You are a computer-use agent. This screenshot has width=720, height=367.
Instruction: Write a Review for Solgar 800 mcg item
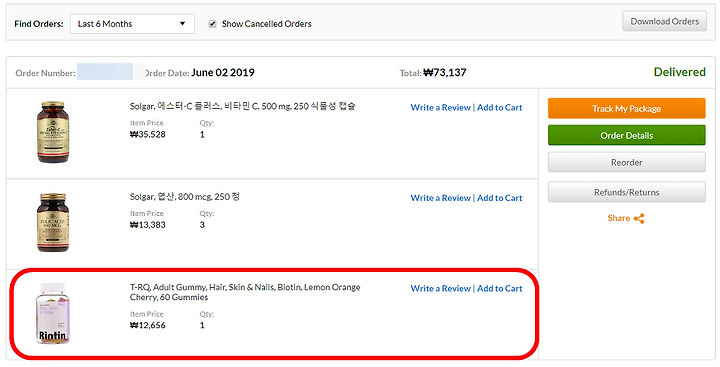(x=440, y=198)
